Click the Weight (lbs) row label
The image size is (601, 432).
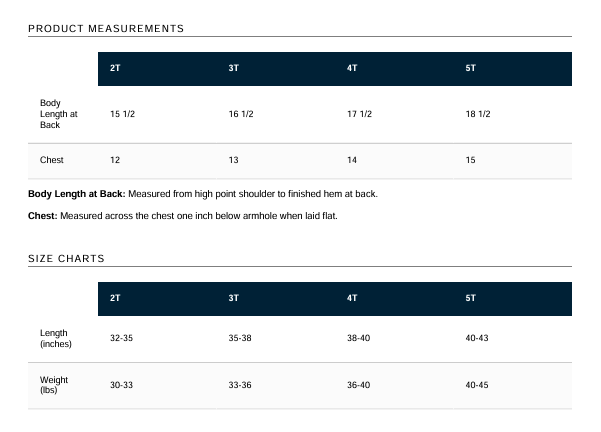[54, 385]
